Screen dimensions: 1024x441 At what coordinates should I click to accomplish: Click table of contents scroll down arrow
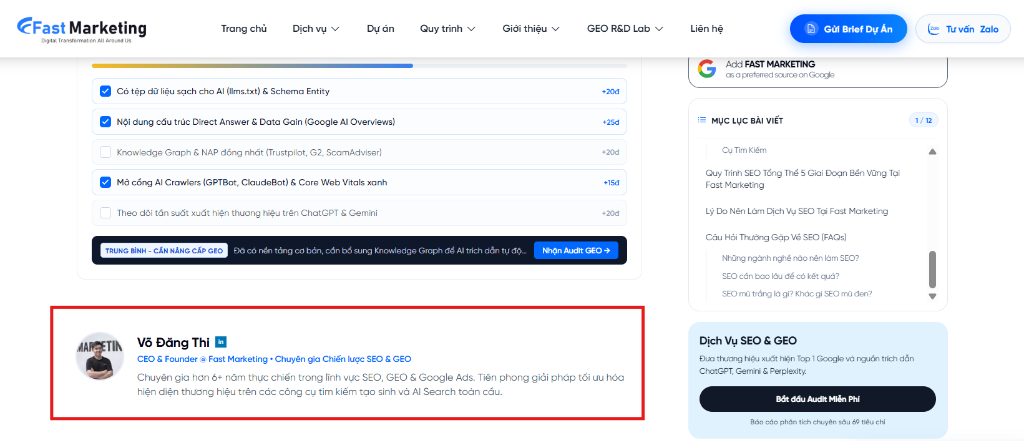tap(933, 297)
